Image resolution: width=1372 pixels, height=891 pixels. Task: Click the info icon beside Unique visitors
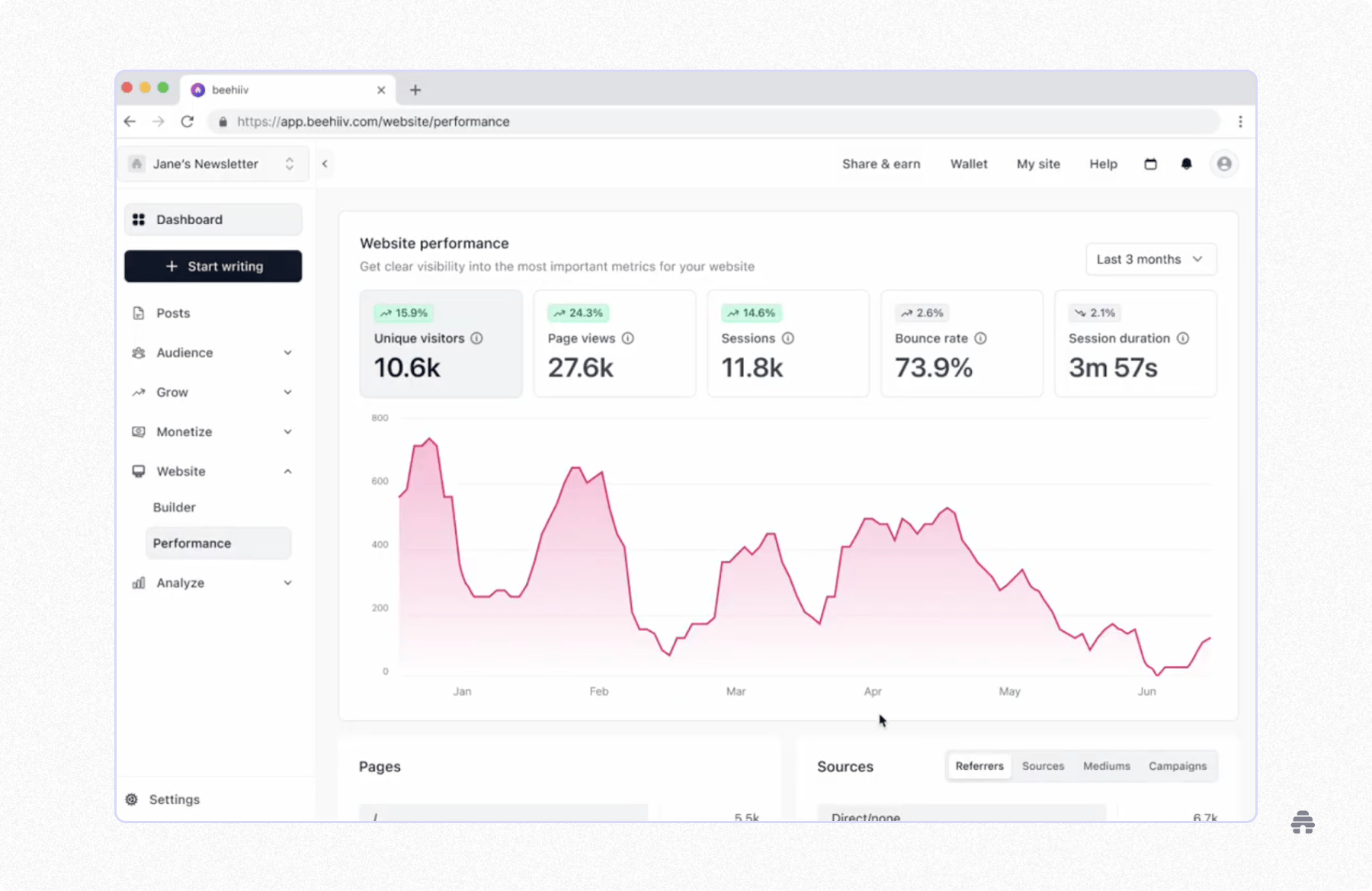tap(476, 338)
